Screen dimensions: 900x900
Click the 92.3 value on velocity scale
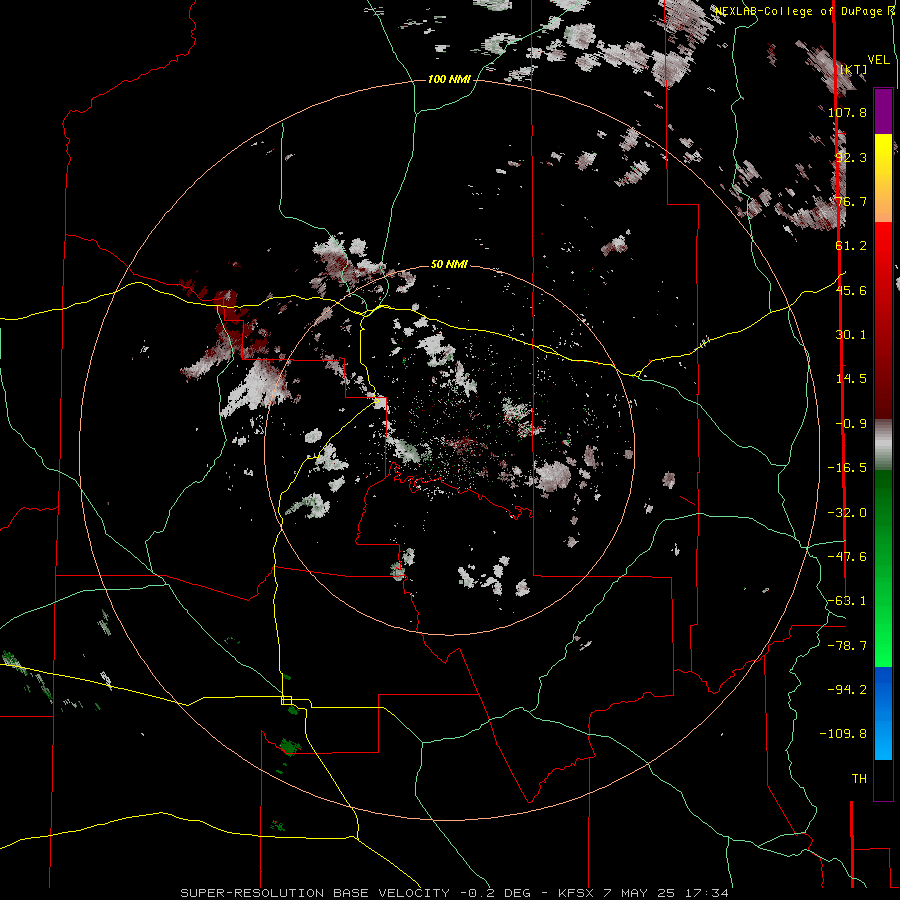click(x=851, y=157)
